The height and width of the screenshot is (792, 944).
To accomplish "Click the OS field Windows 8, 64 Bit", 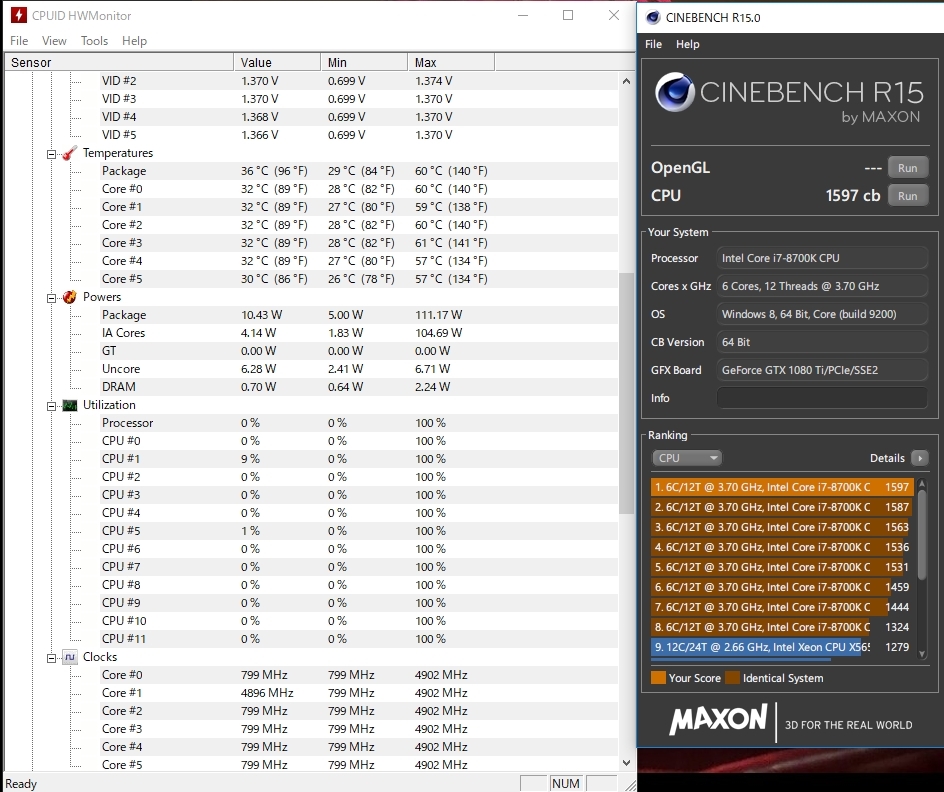I will tap(822, 314).
